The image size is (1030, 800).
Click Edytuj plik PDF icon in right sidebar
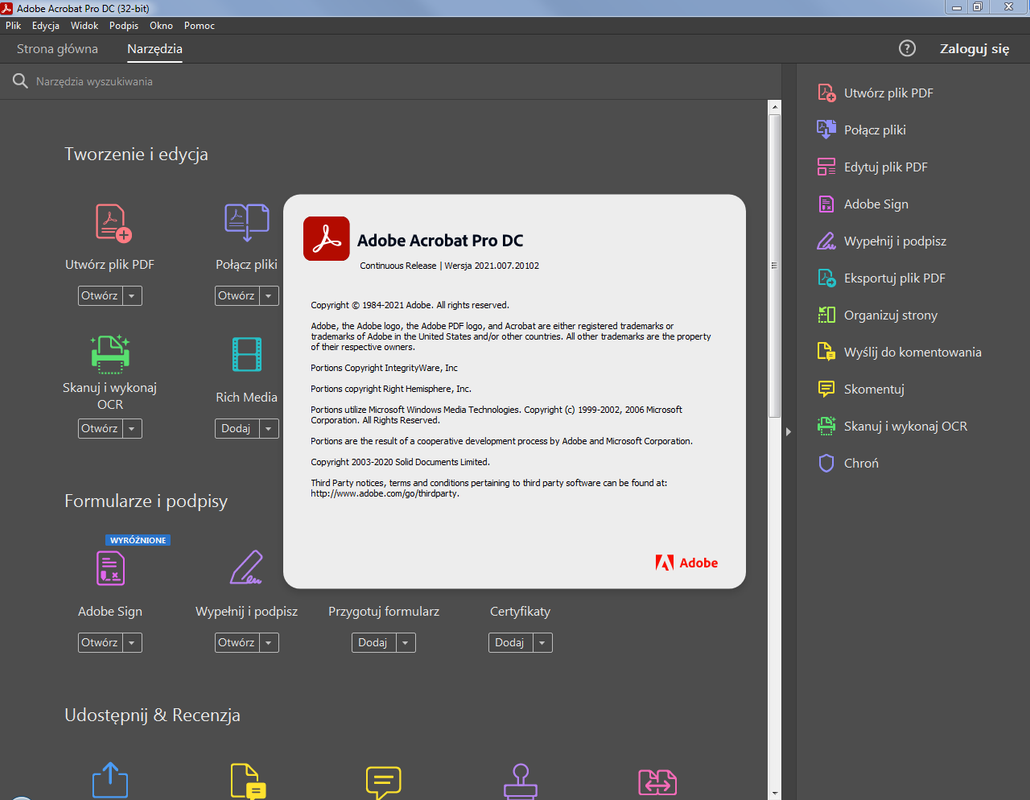(x=826, y=167)
